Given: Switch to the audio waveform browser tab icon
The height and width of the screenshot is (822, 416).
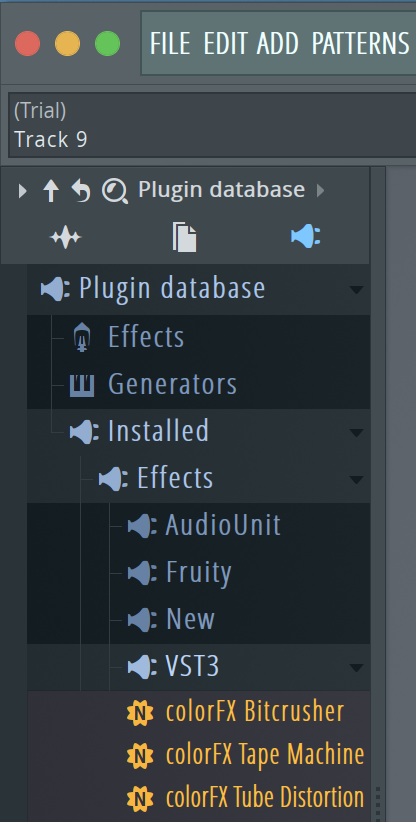Looking at the screenshot, I should click(66, 237).
